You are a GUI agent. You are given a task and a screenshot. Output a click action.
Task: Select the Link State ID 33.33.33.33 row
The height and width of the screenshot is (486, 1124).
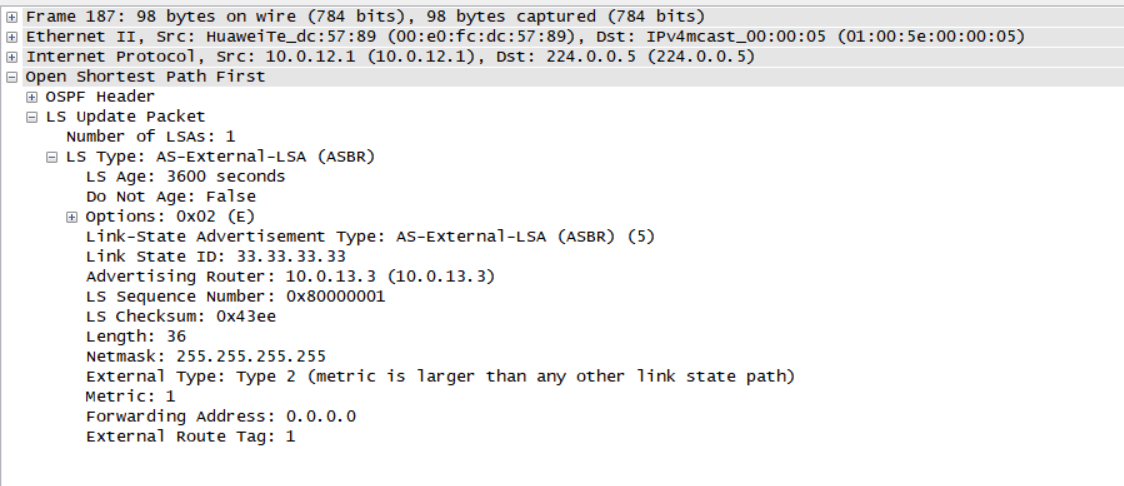[x=215, y=256]
